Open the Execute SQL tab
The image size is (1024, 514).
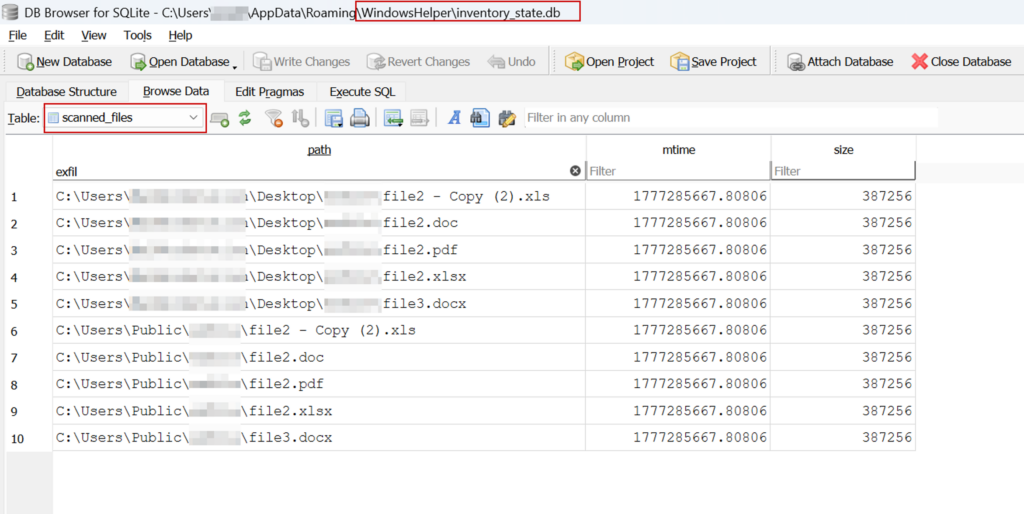click(x=362, y=92)
